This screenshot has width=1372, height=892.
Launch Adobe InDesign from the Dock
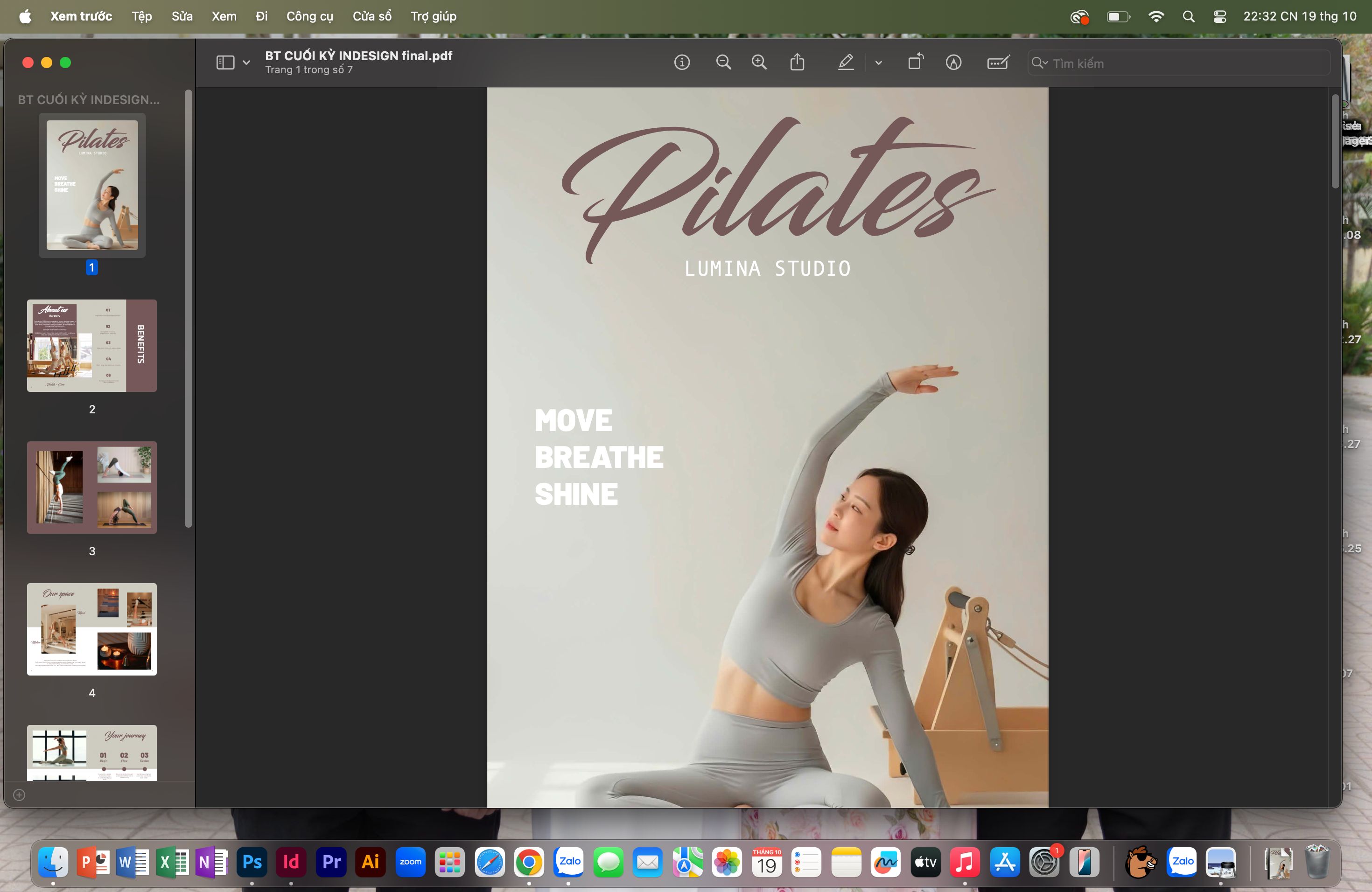pos(291,862)
